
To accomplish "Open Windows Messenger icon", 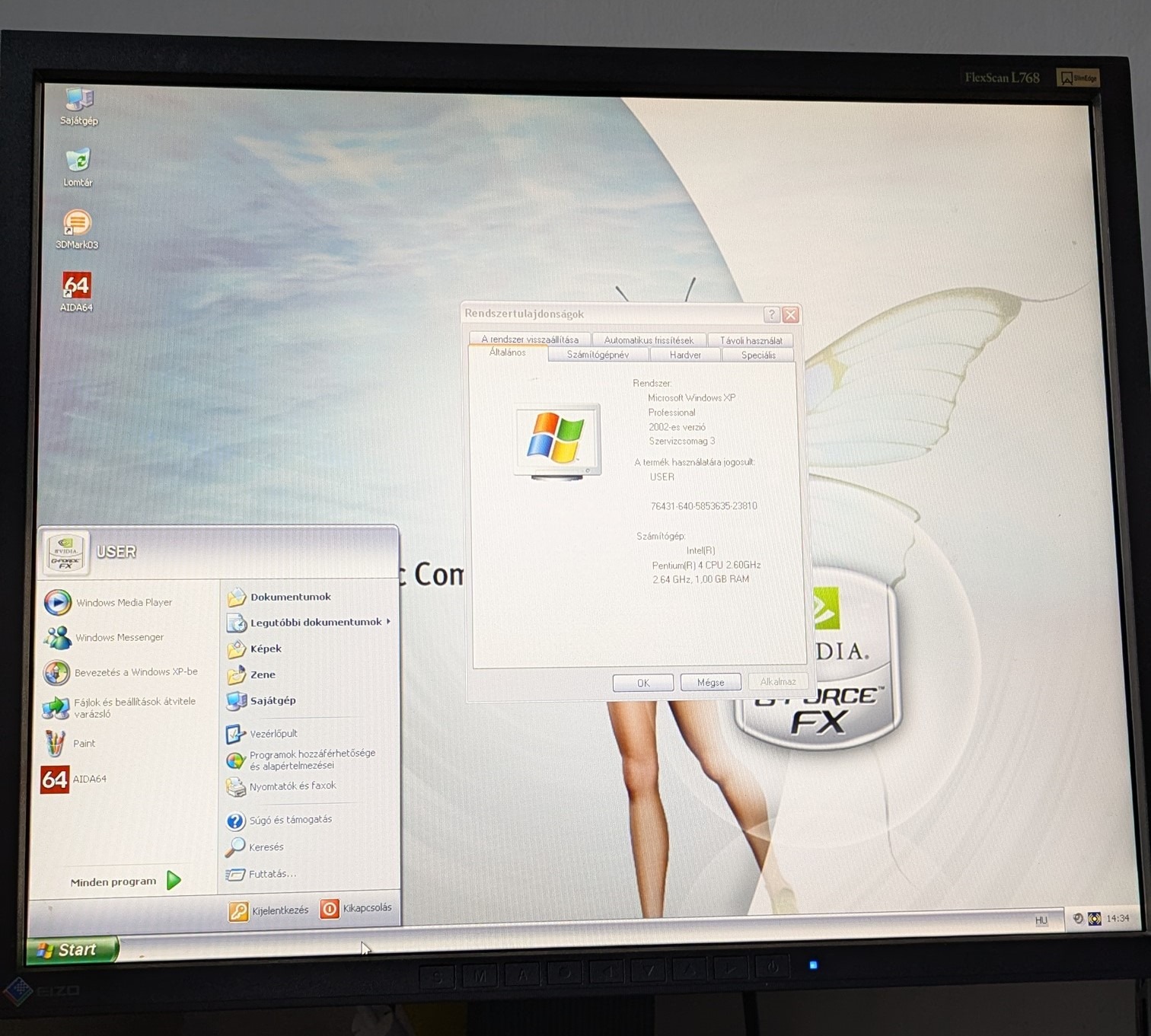I will (58, 637).
